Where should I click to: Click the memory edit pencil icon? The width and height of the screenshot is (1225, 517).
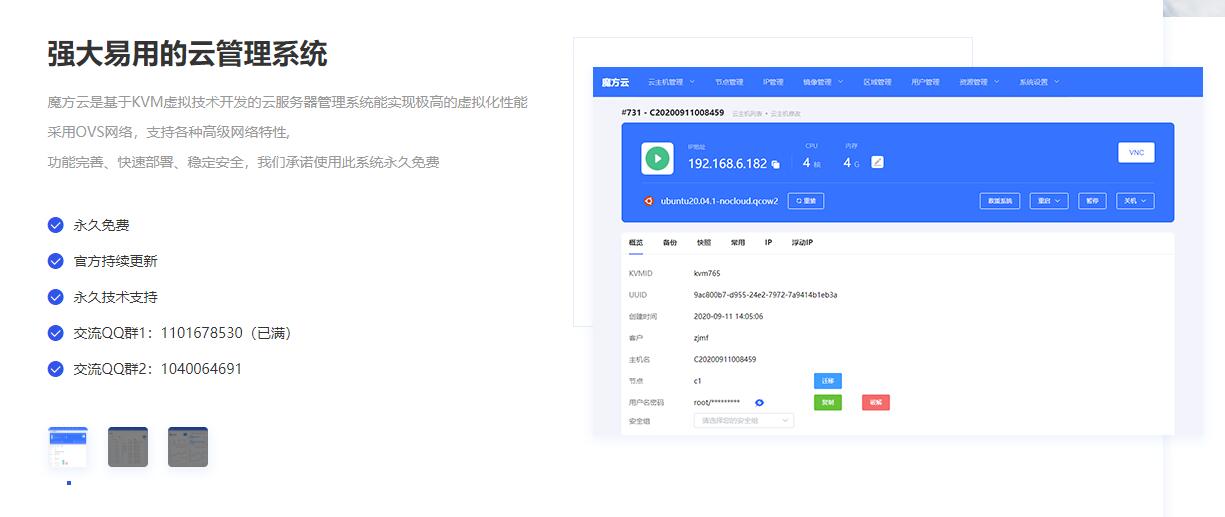877,162
